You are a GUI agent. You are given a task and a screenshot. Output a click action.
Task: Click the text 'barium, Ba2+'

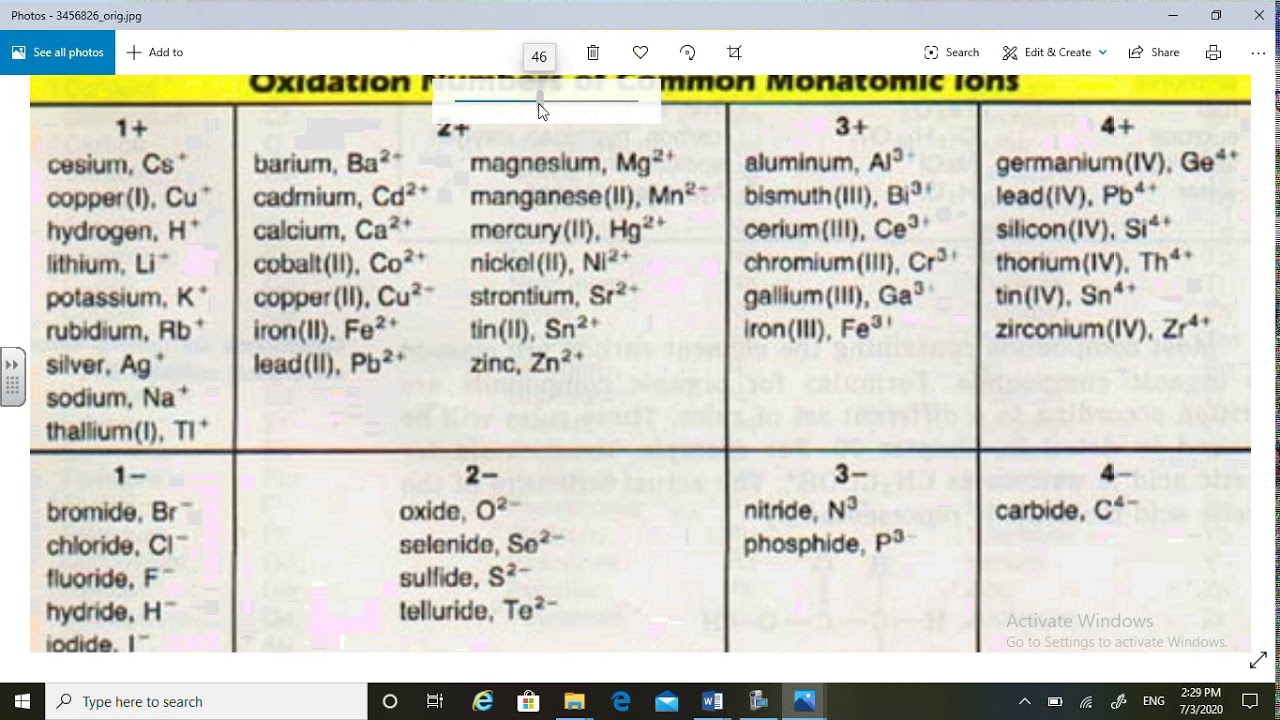(328, 163)
